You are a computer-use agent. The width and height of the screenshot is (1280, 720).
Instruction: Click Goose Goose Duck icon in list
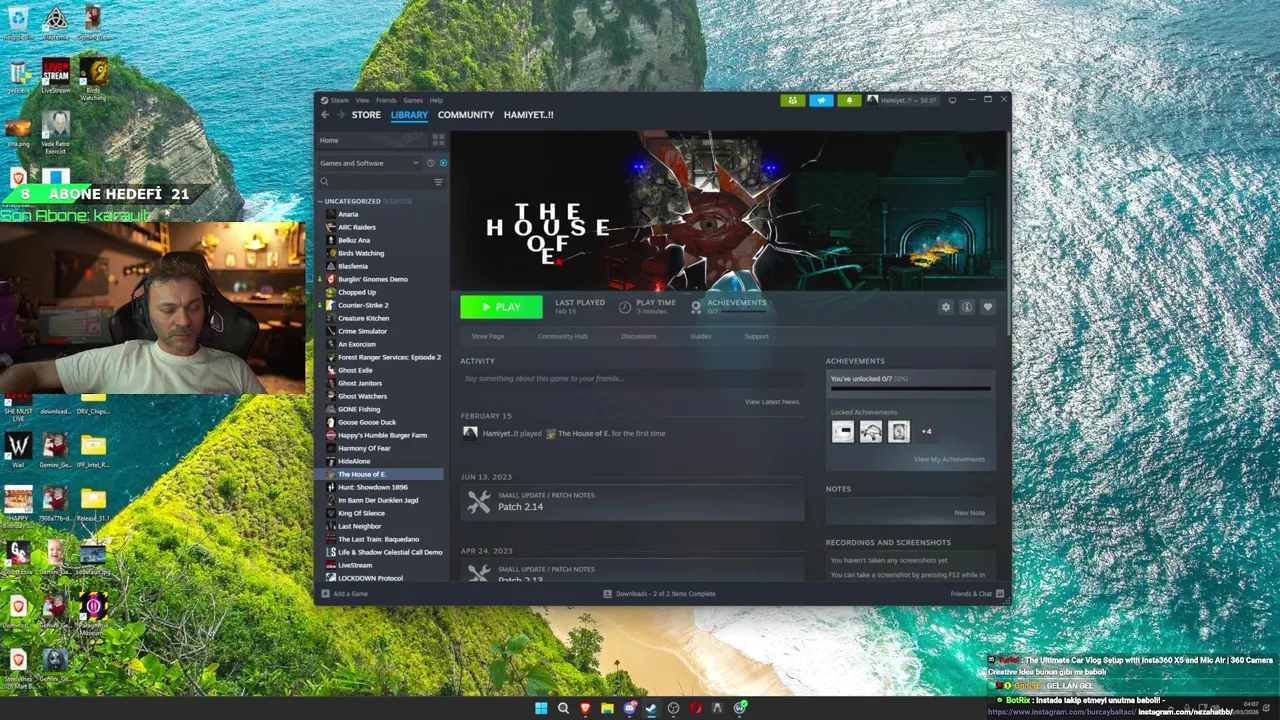point(331,422)
